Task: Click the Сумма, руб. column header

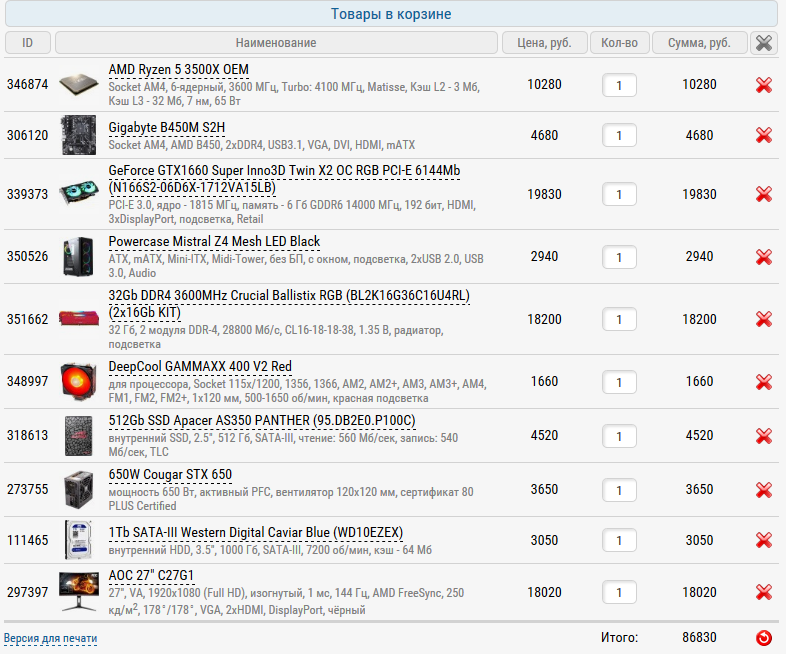Action: pyautogui.click(x=699, y=43)
